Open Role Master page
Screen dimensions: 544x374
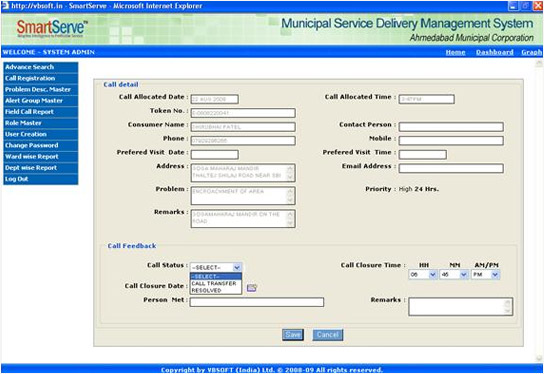pyautogui.click(x=41, y=123)
